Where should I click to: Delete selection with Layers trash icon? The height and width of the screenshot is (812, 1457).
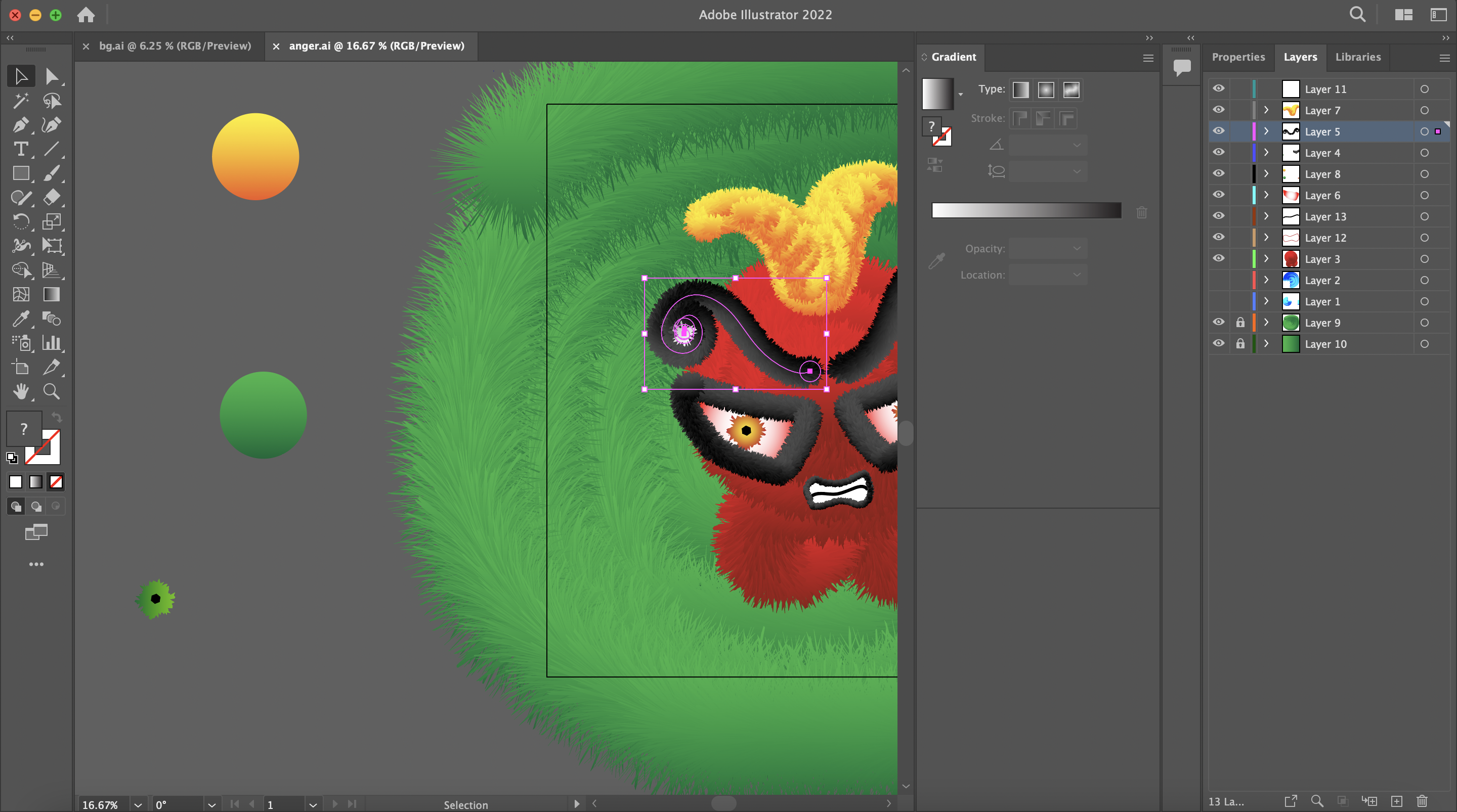coord(1422,801)
